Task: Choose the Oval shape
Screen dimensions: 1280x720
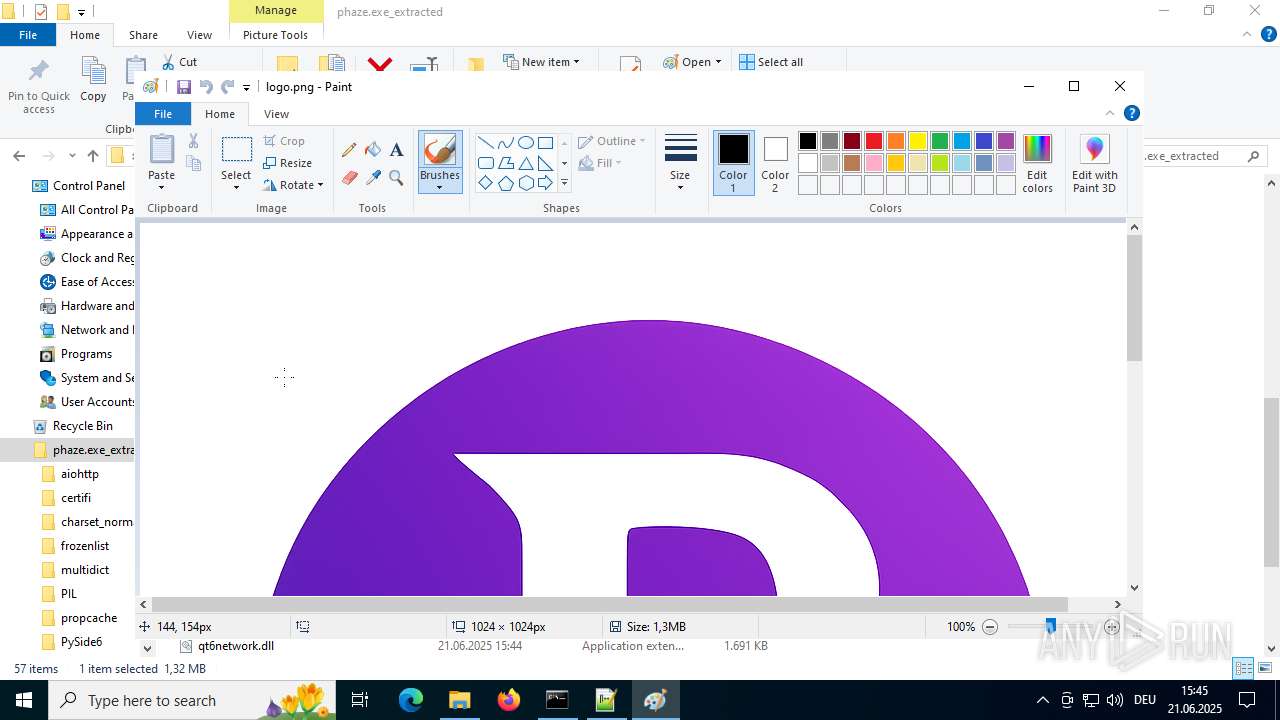Action: 525,143
